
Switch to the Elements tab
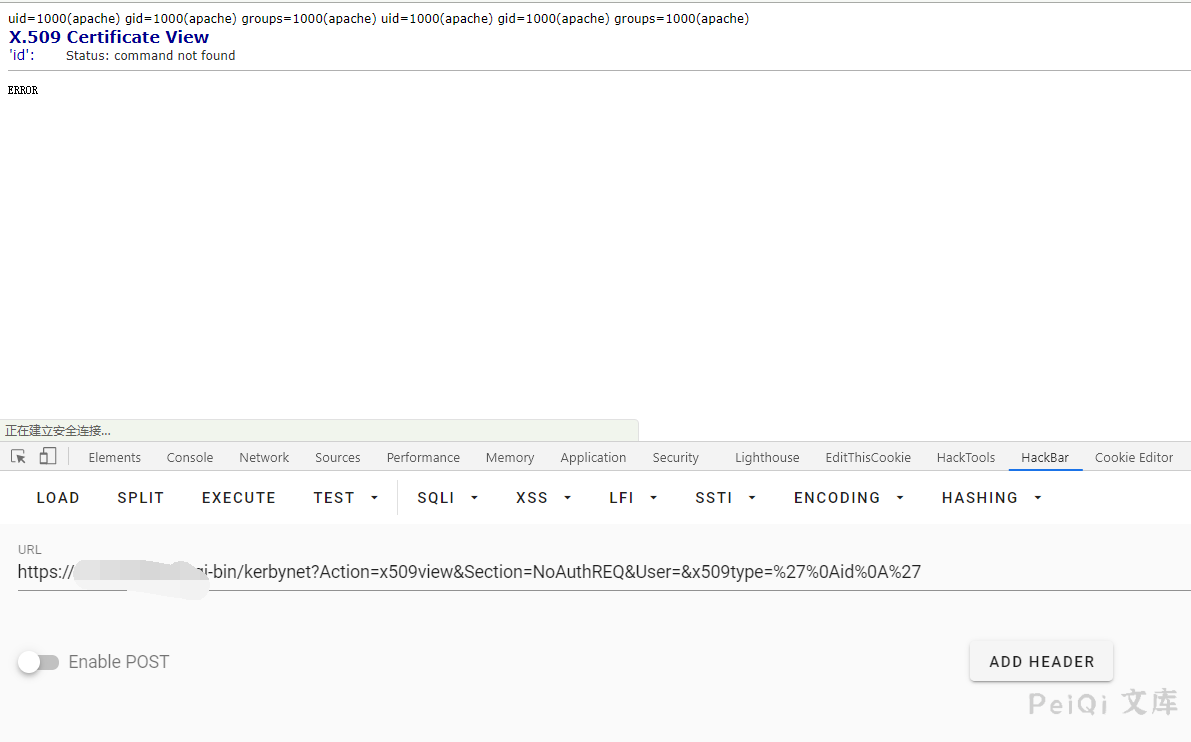[x=114, y=458]
